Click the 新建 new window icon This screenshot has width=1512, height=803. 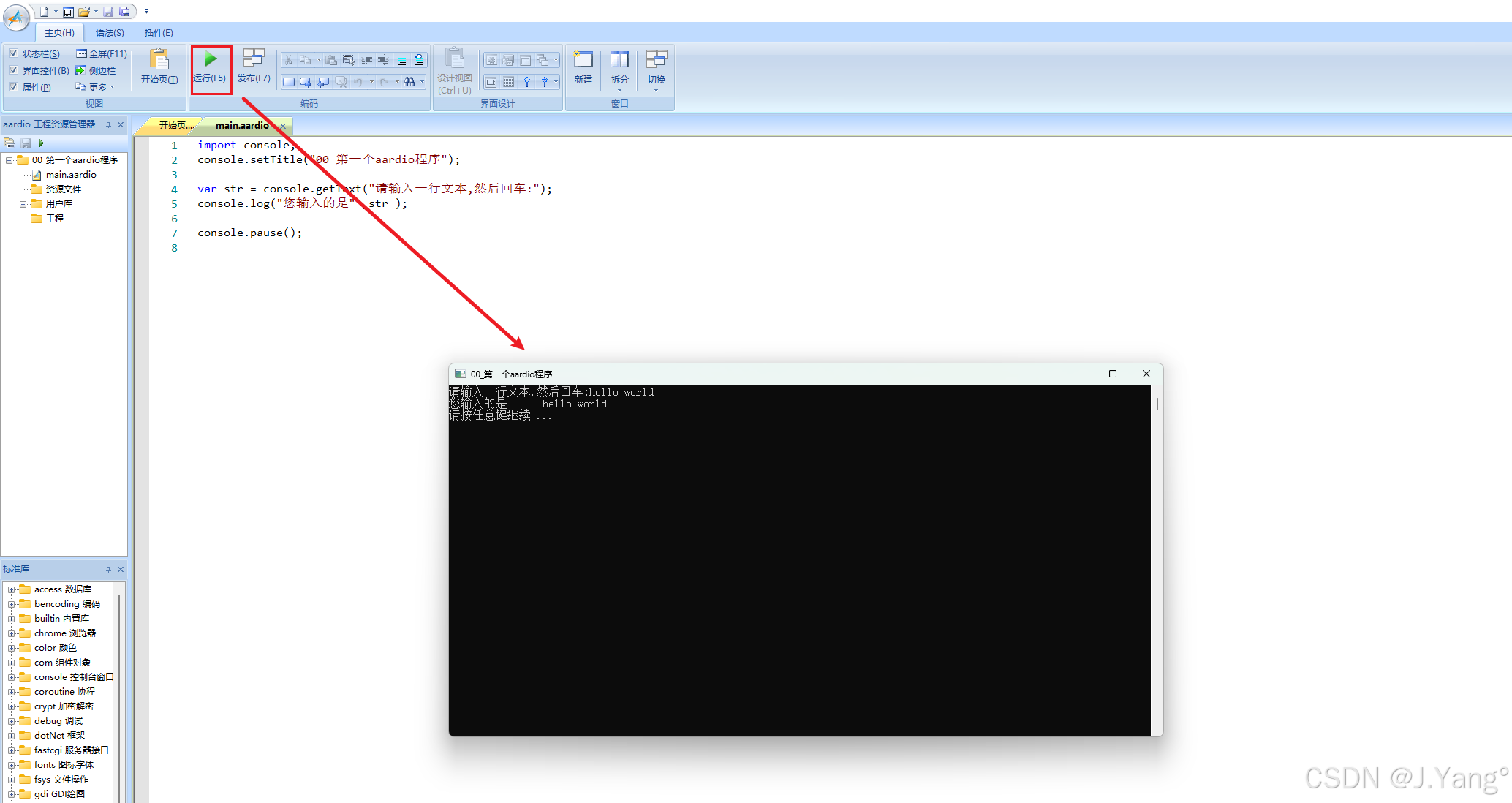coord(583,60)
